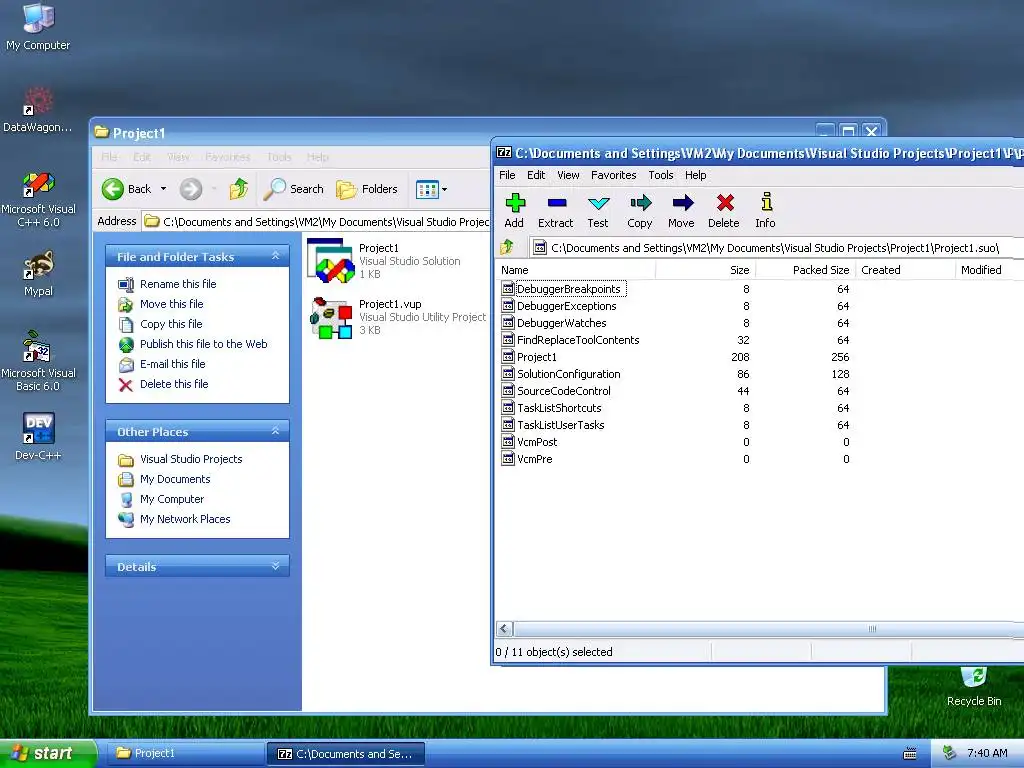Open Visual Studio Projects in Other Places
The image size is (1024, 768).
(x=191, y=459)
